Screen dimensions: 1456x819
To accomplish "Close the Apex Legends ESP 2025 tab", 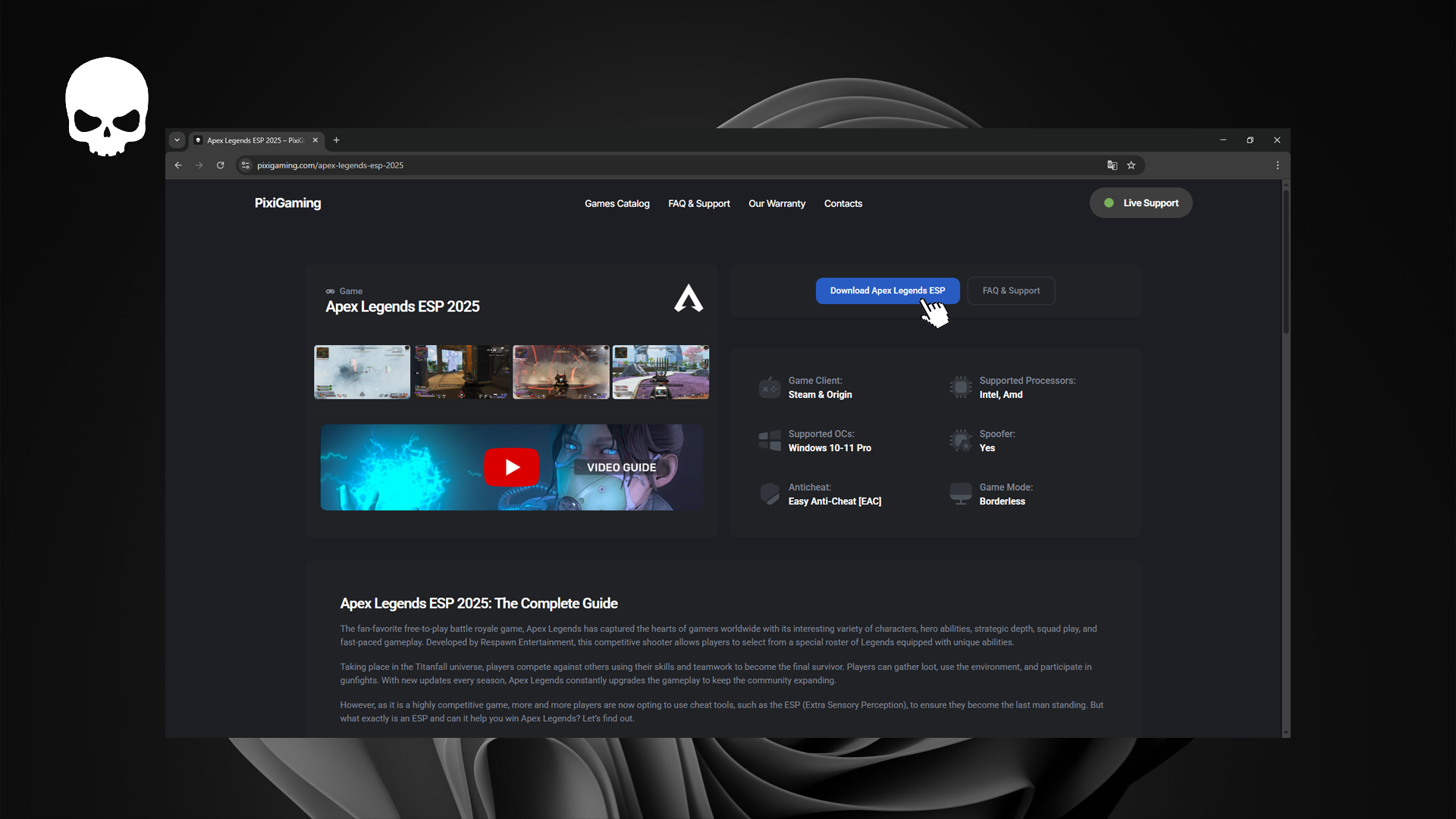I will pos(315,140).
